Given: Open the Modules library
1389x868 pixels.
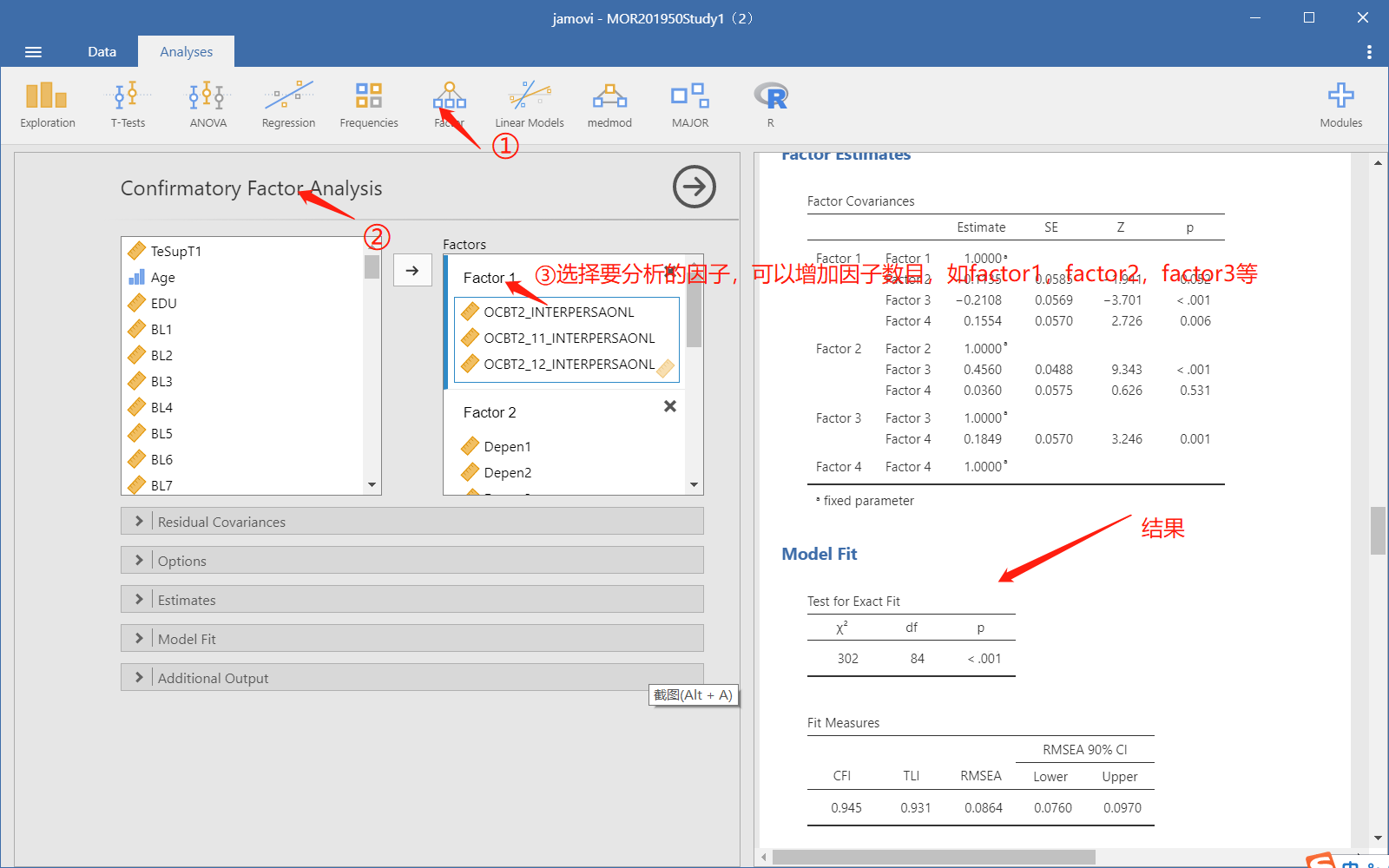Looking at the screenshot, I should coord(1341,105).
